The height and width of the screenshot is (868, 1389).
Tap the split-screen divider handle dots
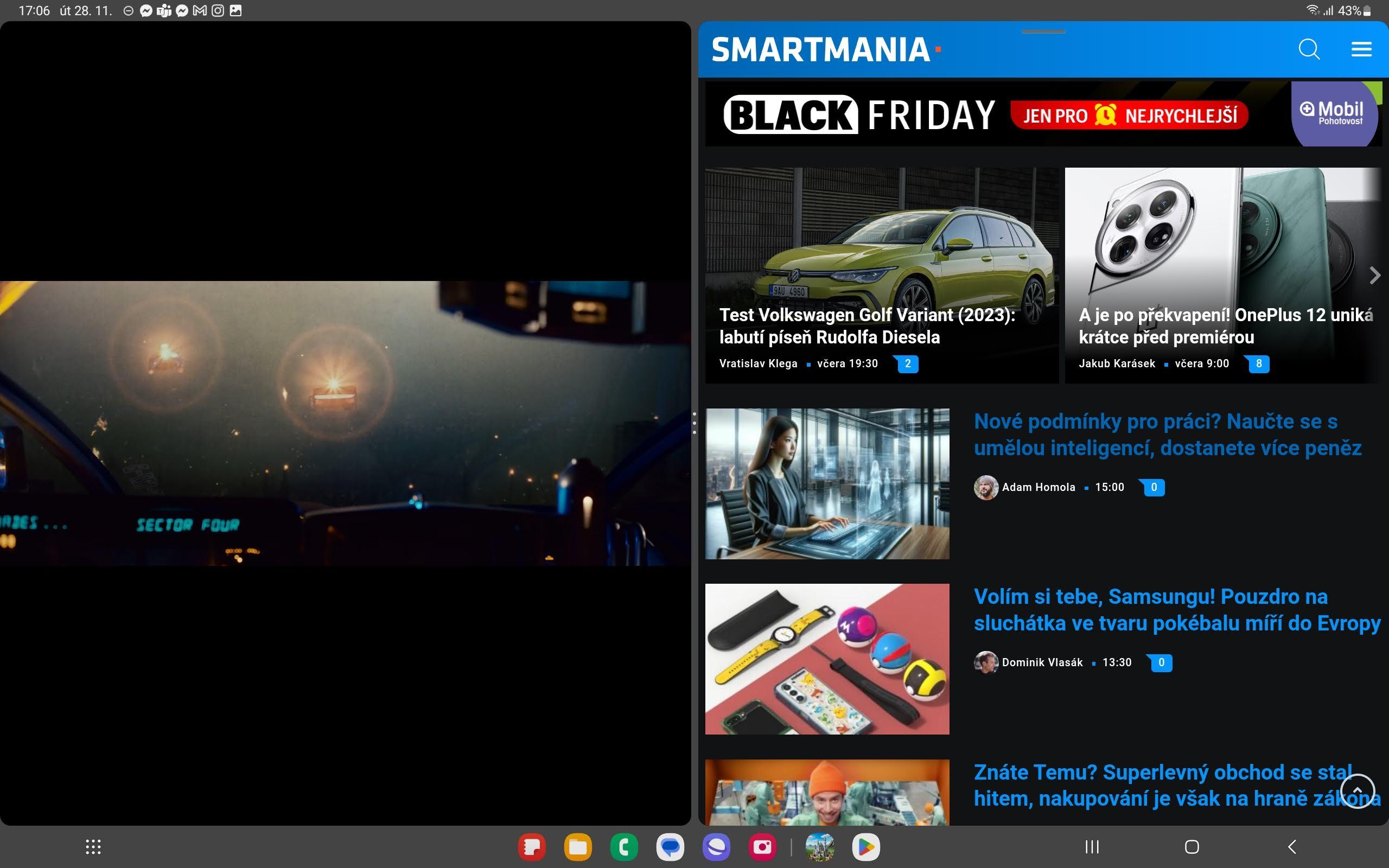tap(694, 423)
